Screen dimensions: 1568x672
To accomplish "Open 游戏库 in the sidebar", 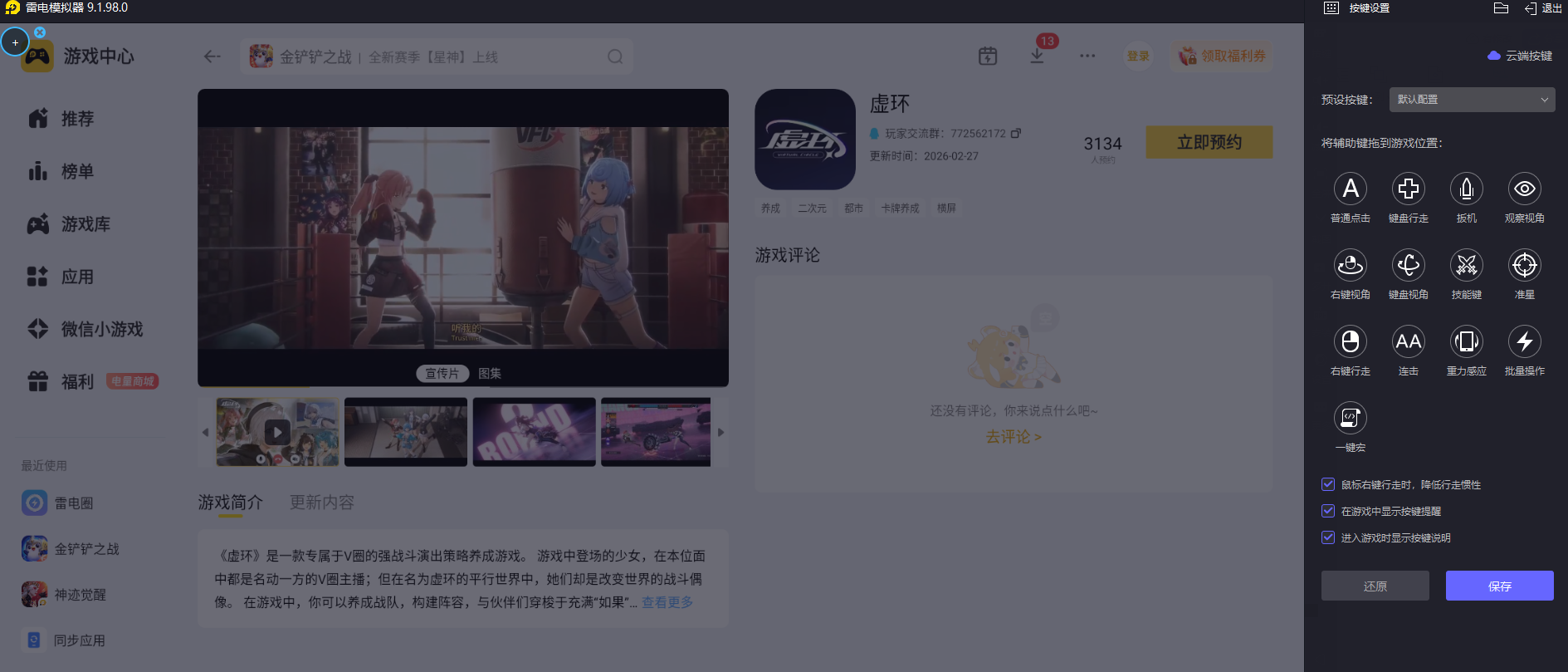I will tap(69, 224).
